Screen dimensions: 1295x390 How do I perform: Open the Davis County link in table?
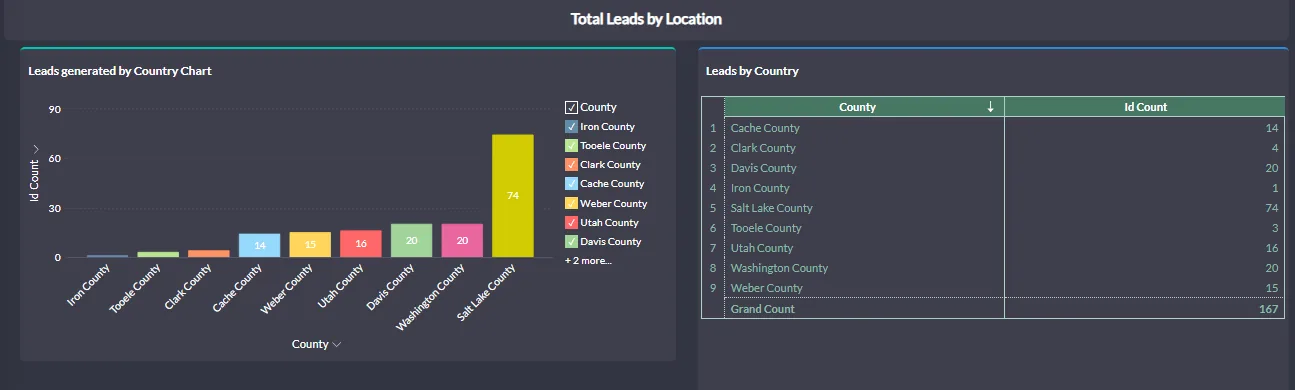[763, 168]
